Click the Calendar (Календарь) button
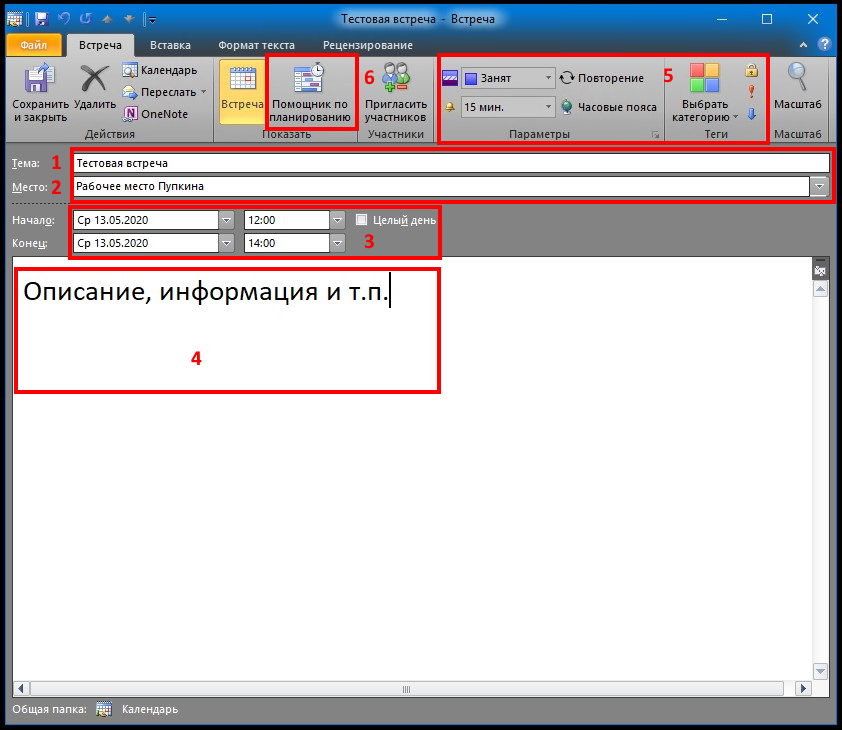This screenshot has width=842, height=730. click(x=160, y=70)
